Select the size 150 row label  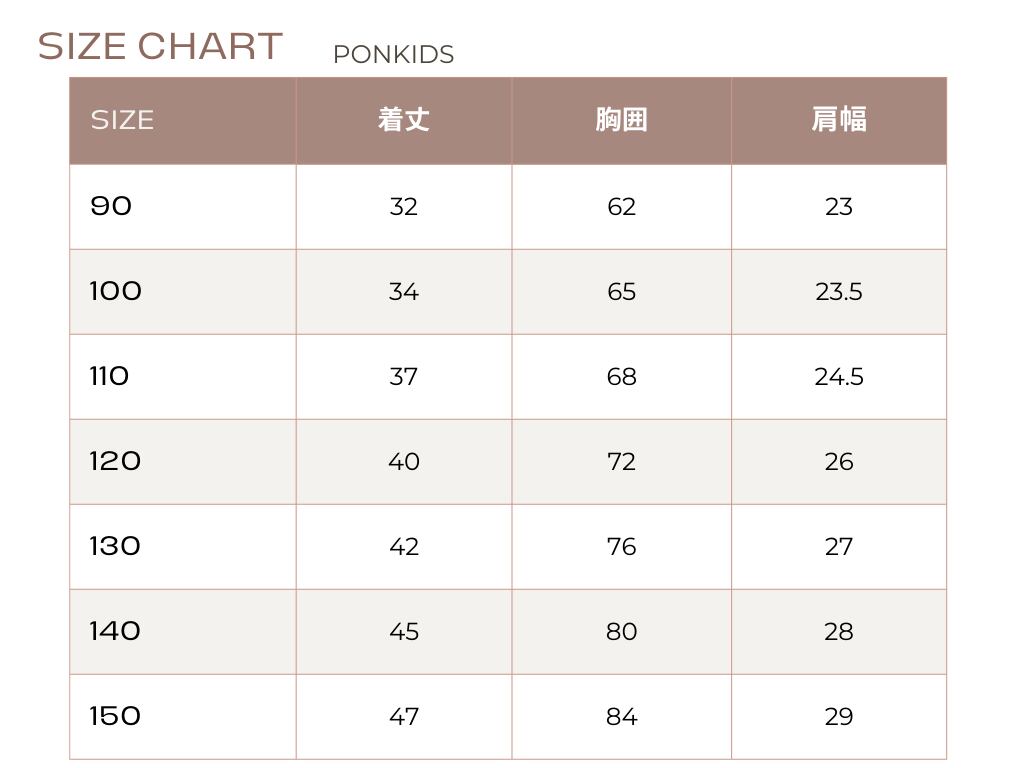coord(116,716)
